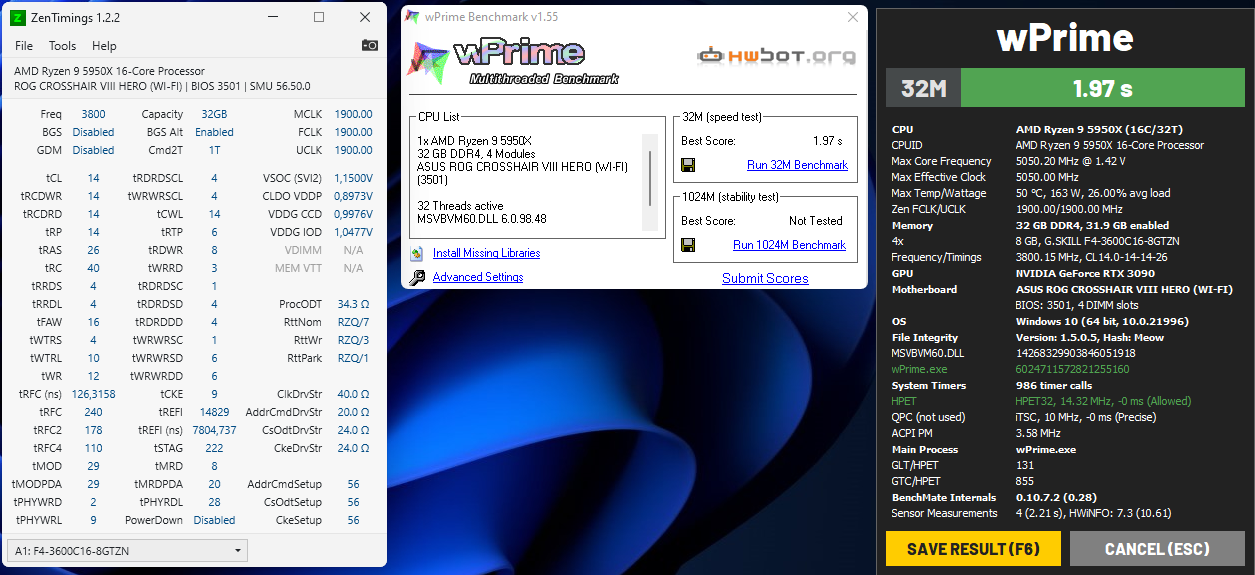Click the Max Core Frequency 5050.20 MHz value

[x=1070, y=161]
